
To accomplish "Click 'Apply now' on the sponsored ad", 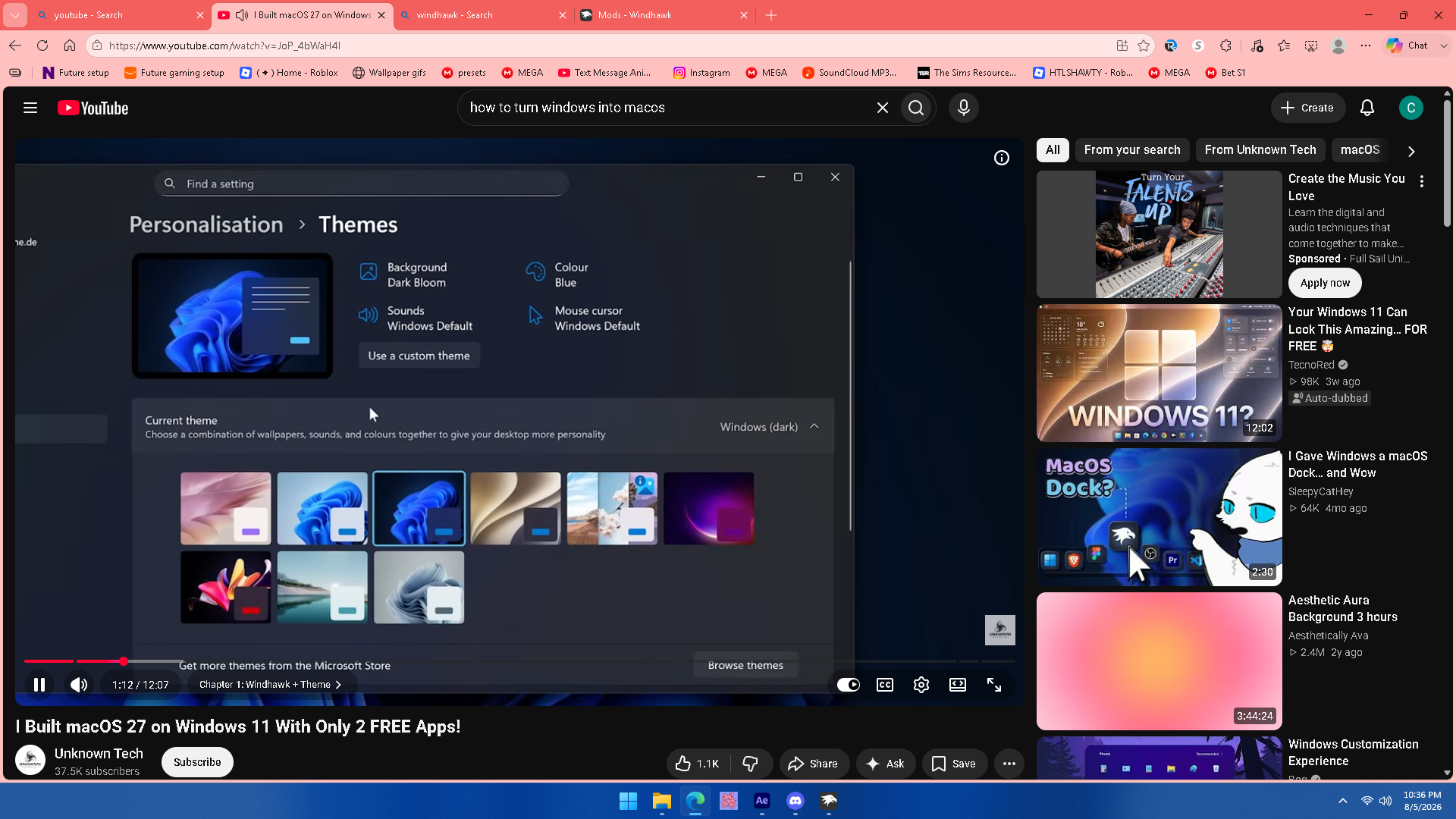I will click(x=1325, y=283).
